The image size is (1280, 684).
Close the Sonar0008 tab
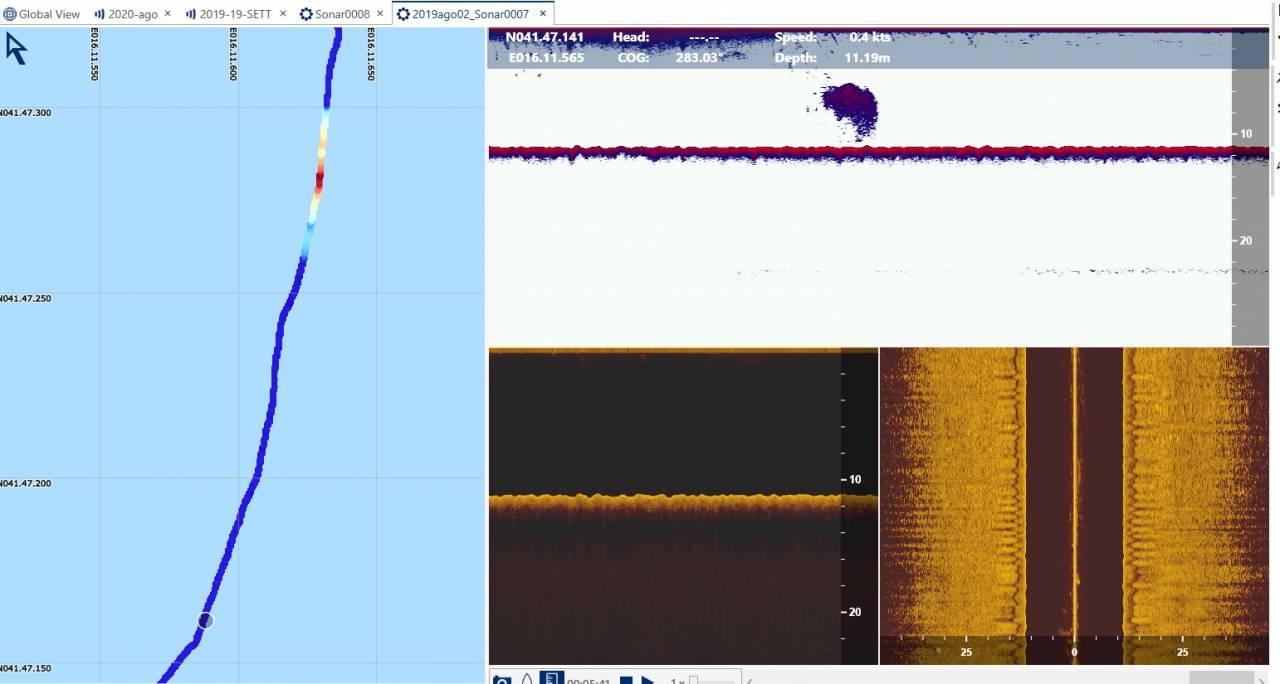[x=380, y=14]
